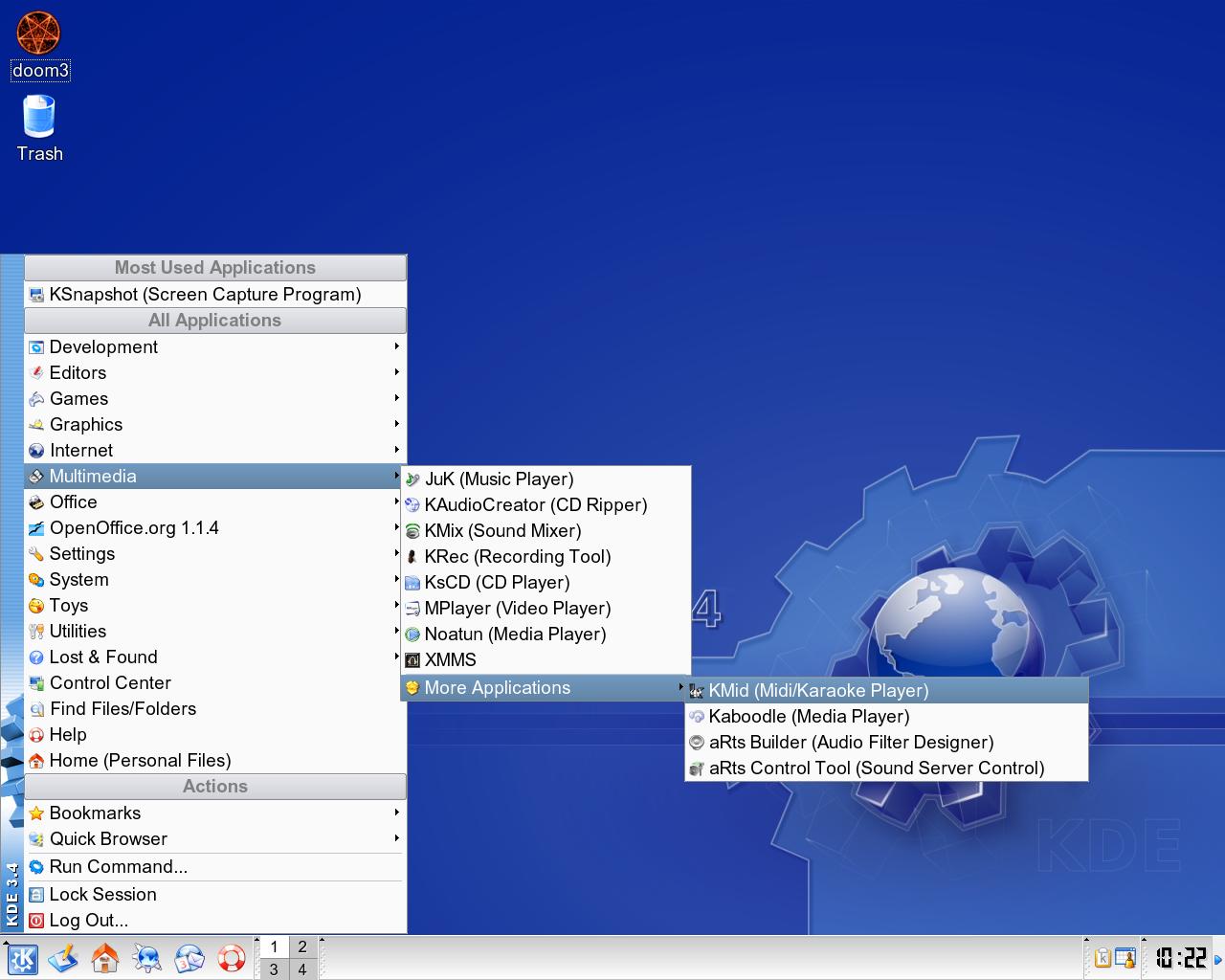
Task: Click the MPlayer video player icon
Action: click(x=412, y=609)
